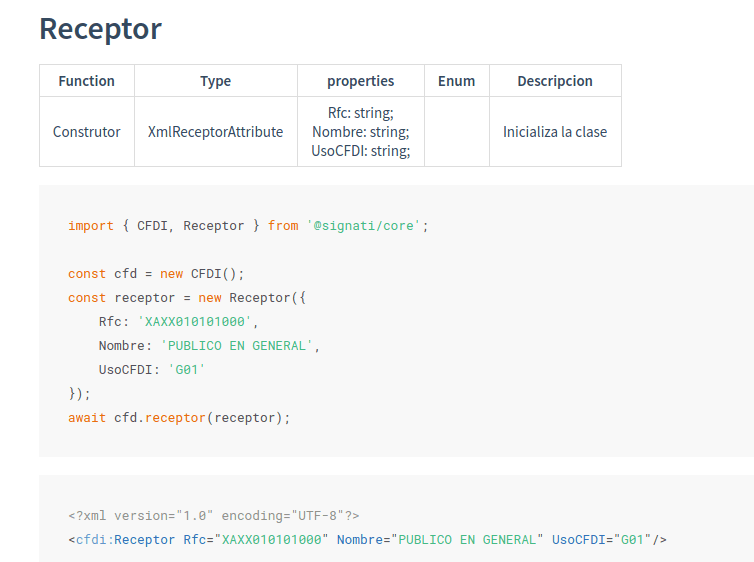This screenshot has height=562, width=754.
Task: Select the Type column header
Action: [215, 81]
